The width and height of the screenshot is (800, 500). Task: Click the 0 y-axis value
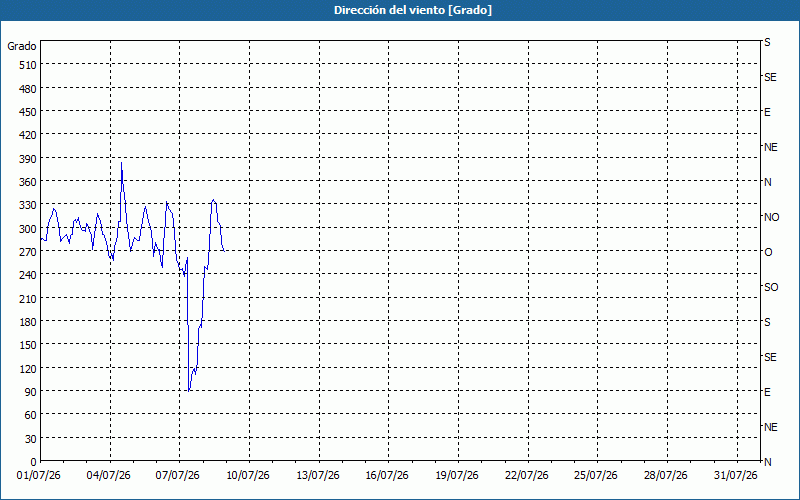(x=34, y=462)
